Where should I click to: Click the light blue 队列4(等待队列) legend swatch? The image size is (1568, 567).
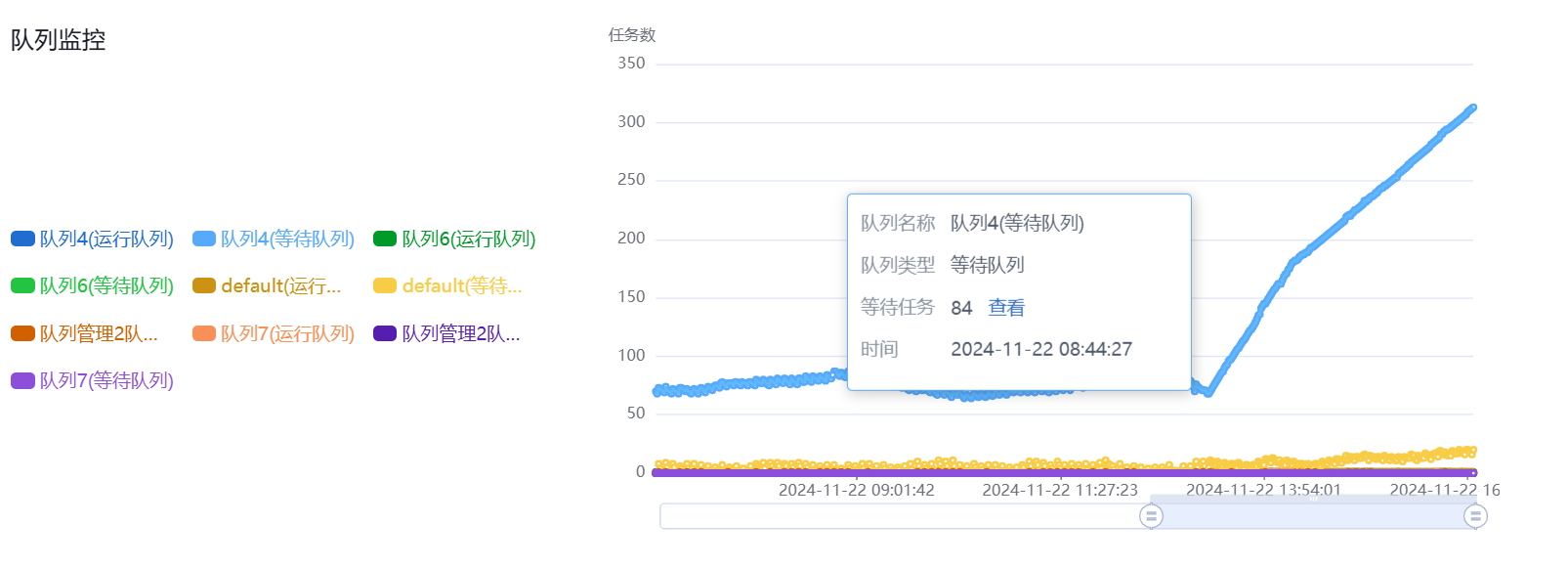click(x=204, y=239)
